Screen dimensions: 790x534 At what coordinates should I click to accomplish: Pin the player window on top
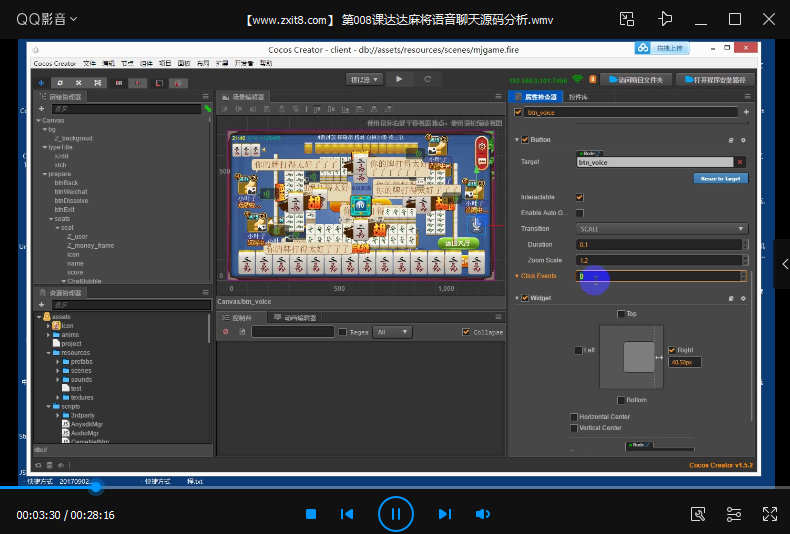click(665, 19)
